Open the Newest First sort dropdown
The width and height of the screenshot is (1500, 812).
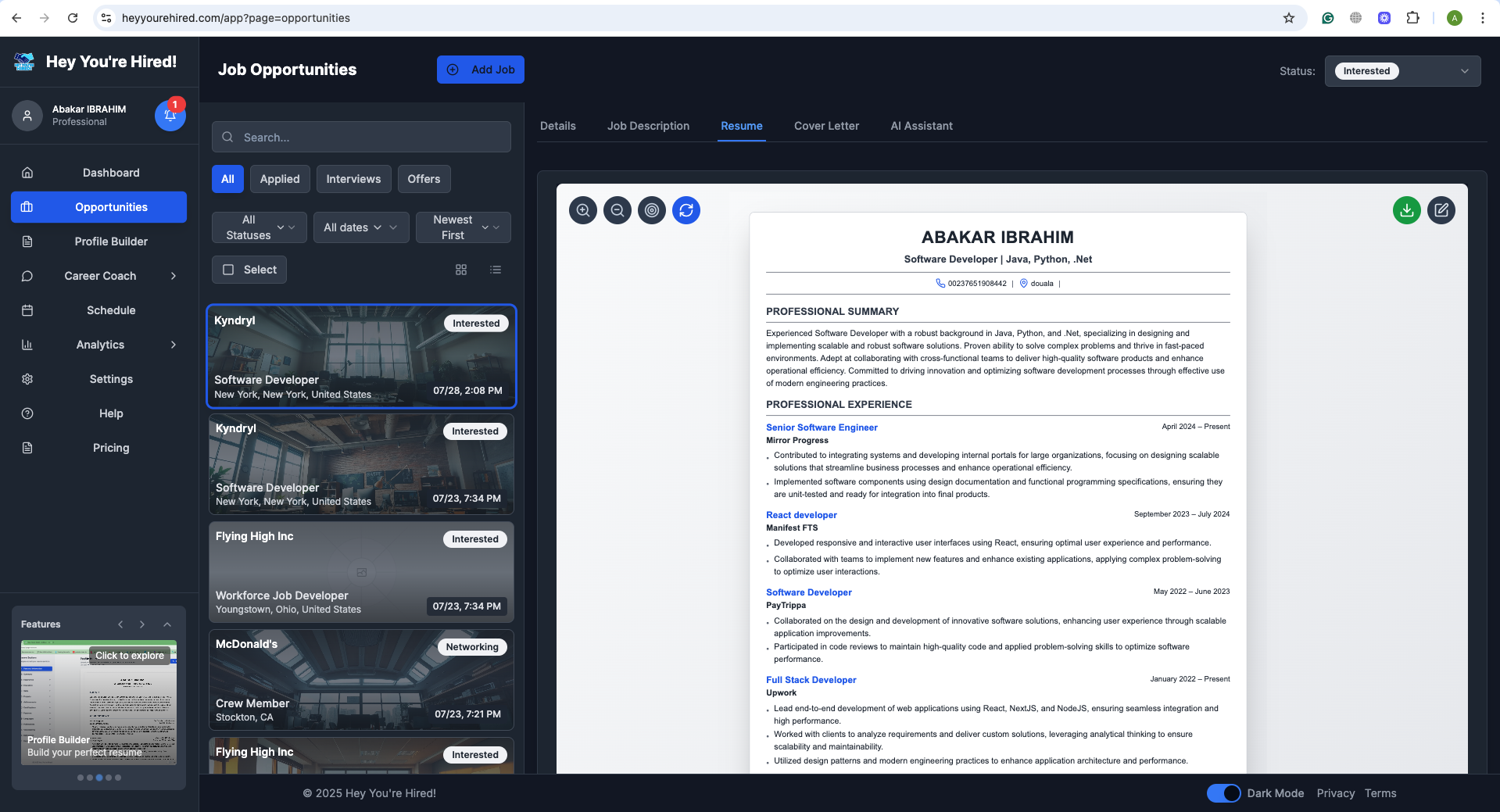pyautogui.click(x=464, y=227)
